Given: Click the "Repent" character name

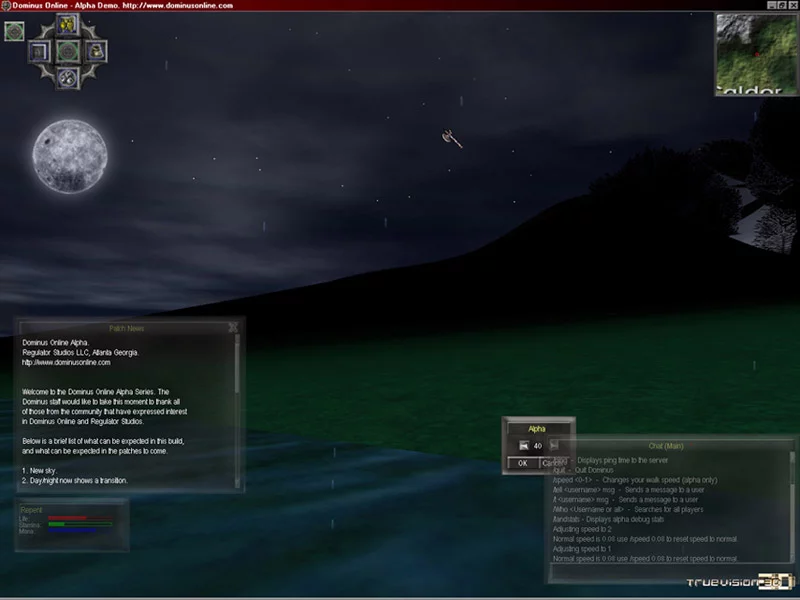Looking at the screenshot, I should (x=31, y=510).
